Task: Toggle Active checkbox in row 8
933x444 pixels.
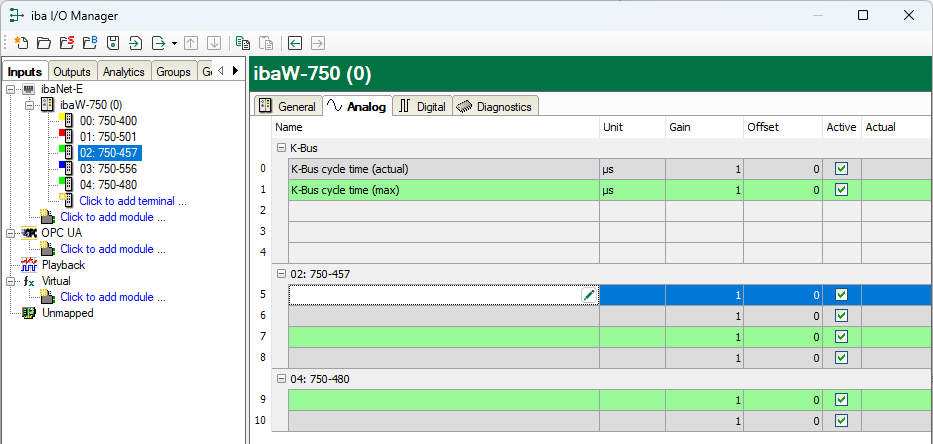Action: (841, 357)
